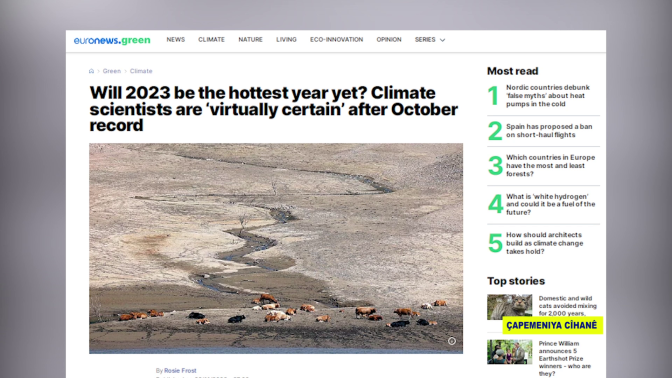Click the image credit info icon
The height and width of the screenshot is (378, 672).
452,341
